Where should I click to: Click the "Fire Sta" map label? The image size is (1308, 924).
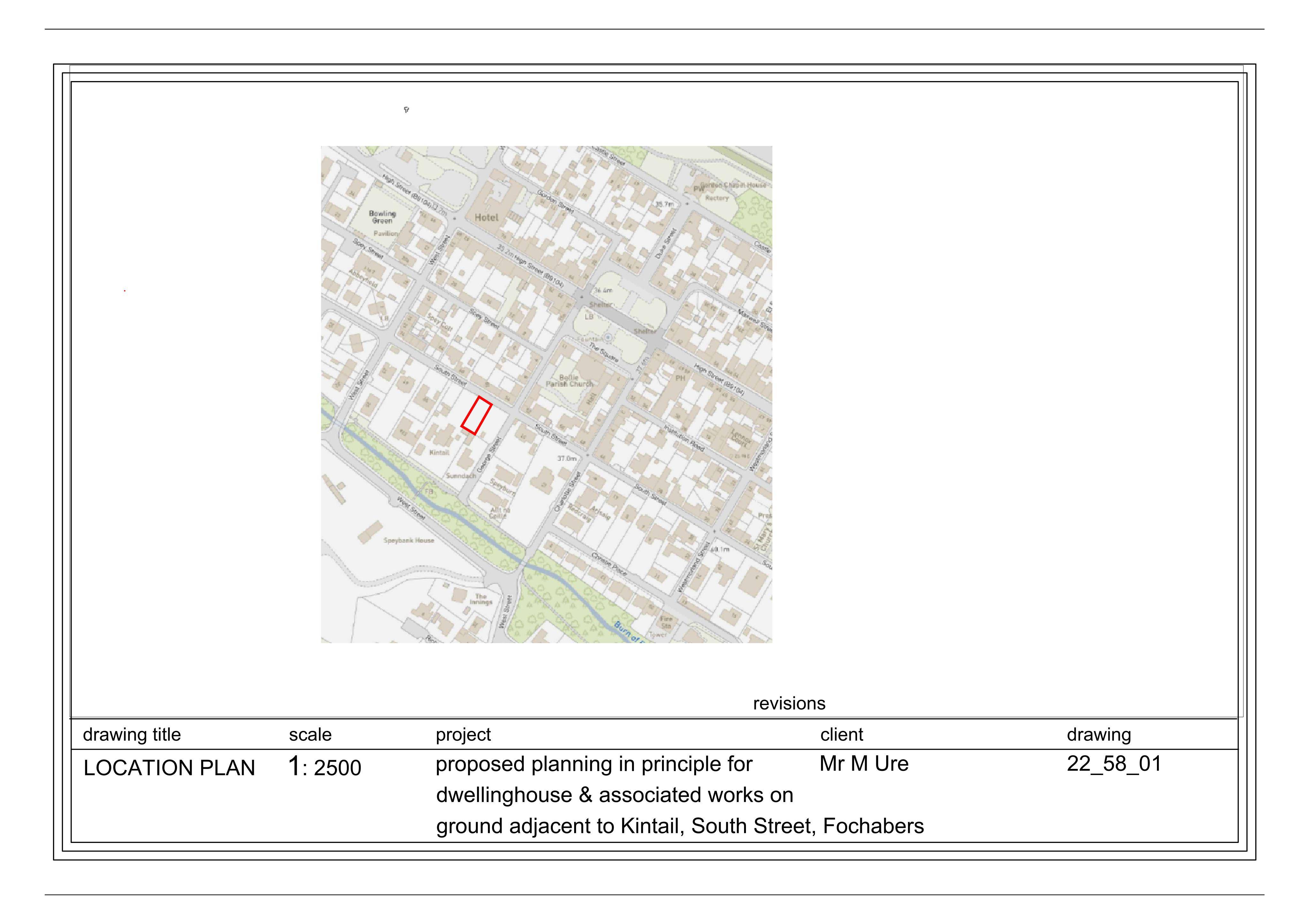[x=666, y=622]
